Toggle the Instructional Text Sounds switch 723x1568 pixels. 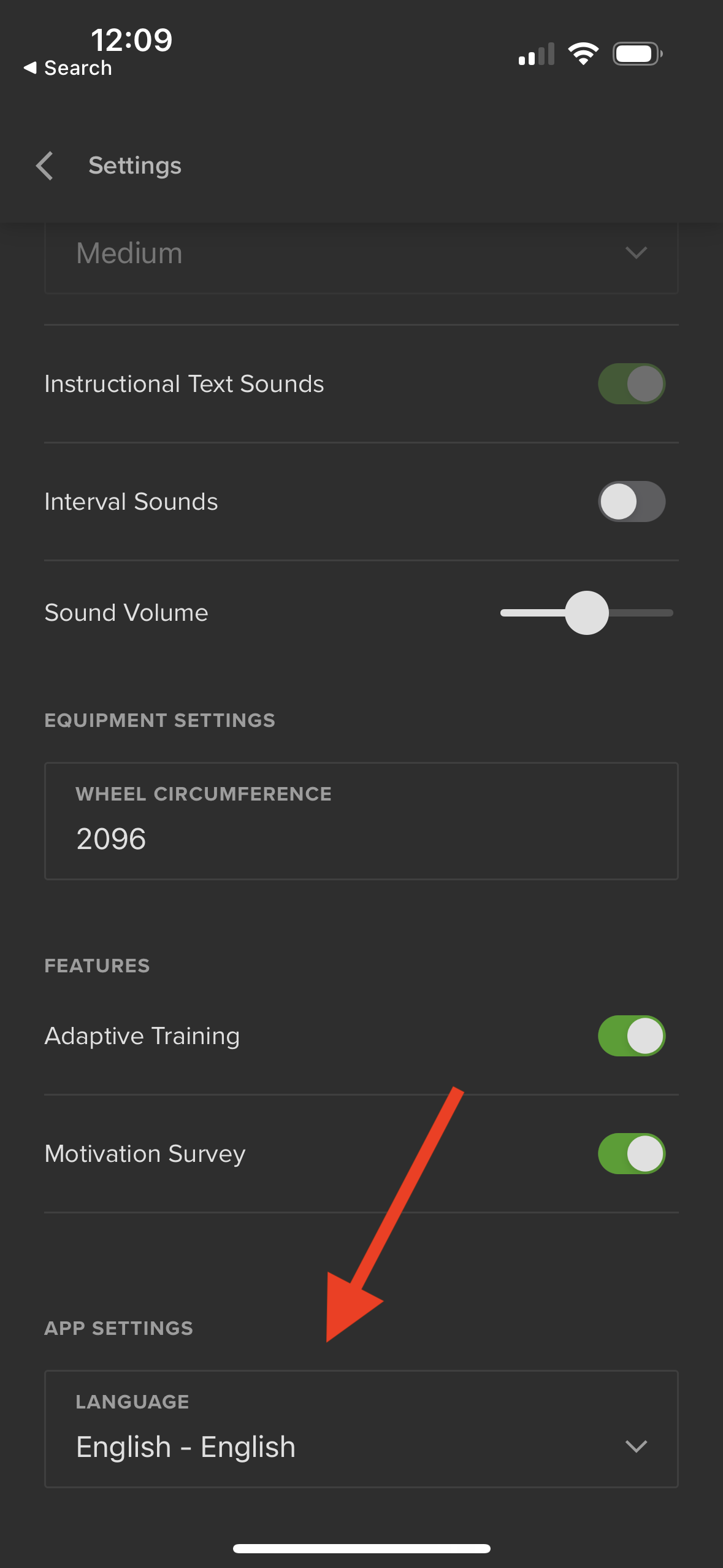(632, 384)
